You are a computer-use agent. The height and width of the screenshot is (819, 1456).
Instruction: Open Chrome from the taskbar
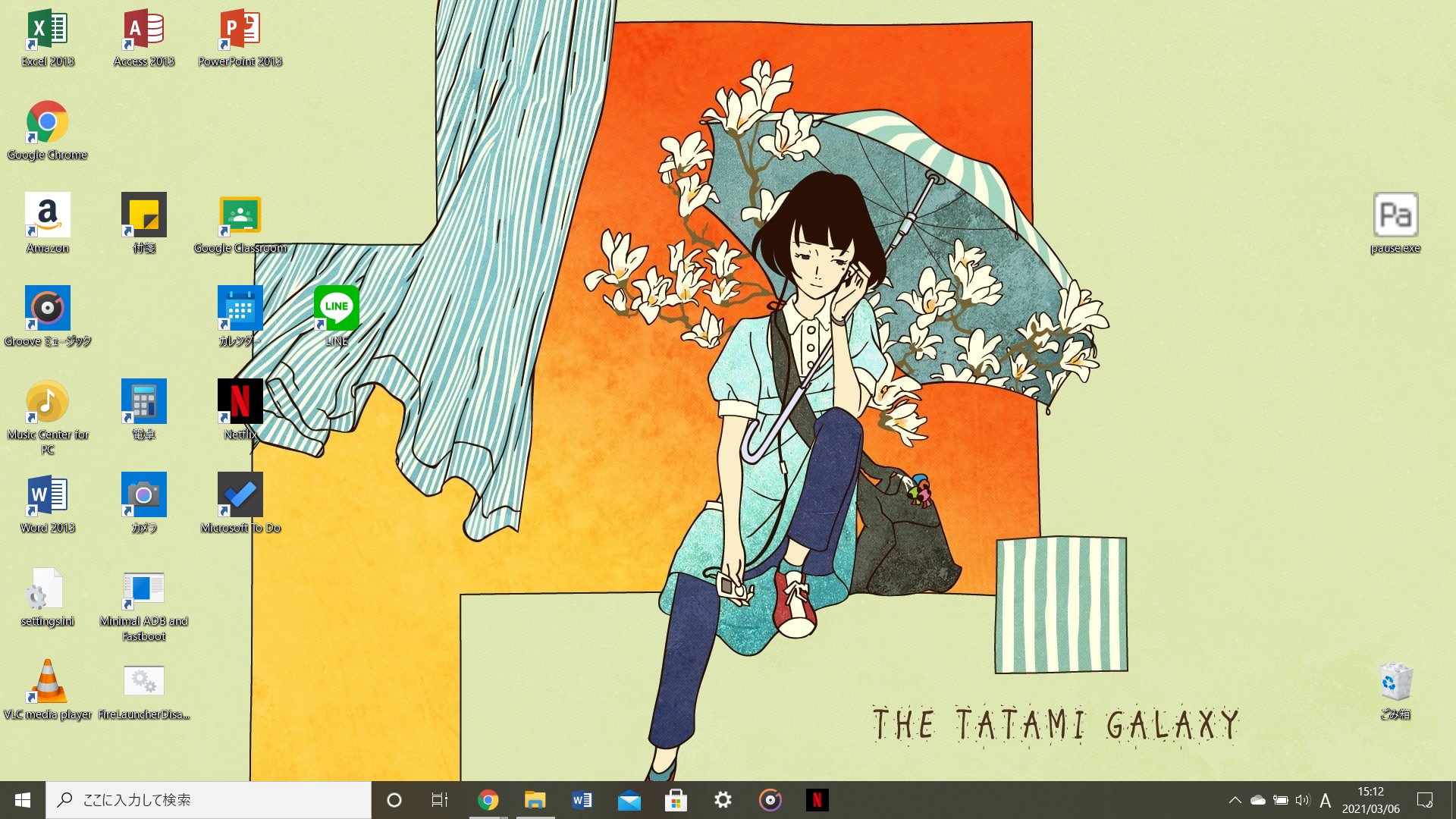pyautogui.click(x=488, y=800)
